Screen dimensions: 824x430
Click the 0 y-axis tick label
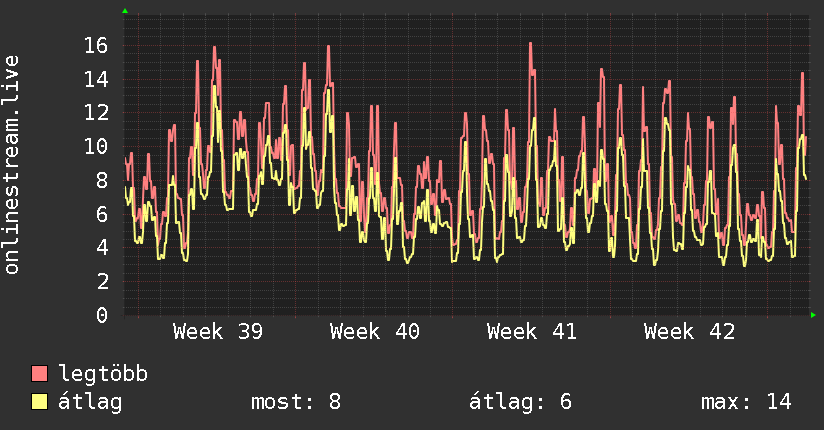(102, 315)
